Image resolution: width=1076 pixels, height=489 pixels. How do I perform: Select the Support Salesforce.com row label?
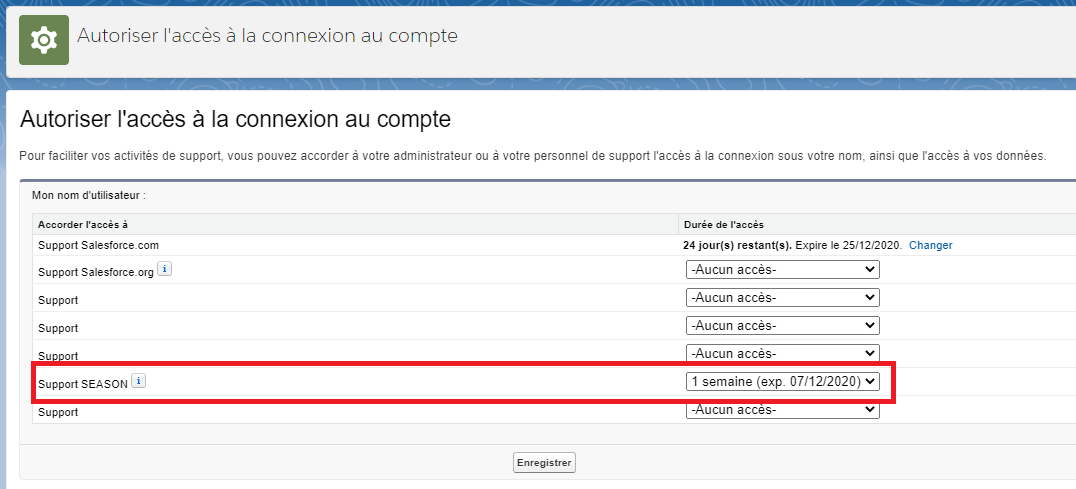point(99,245)
